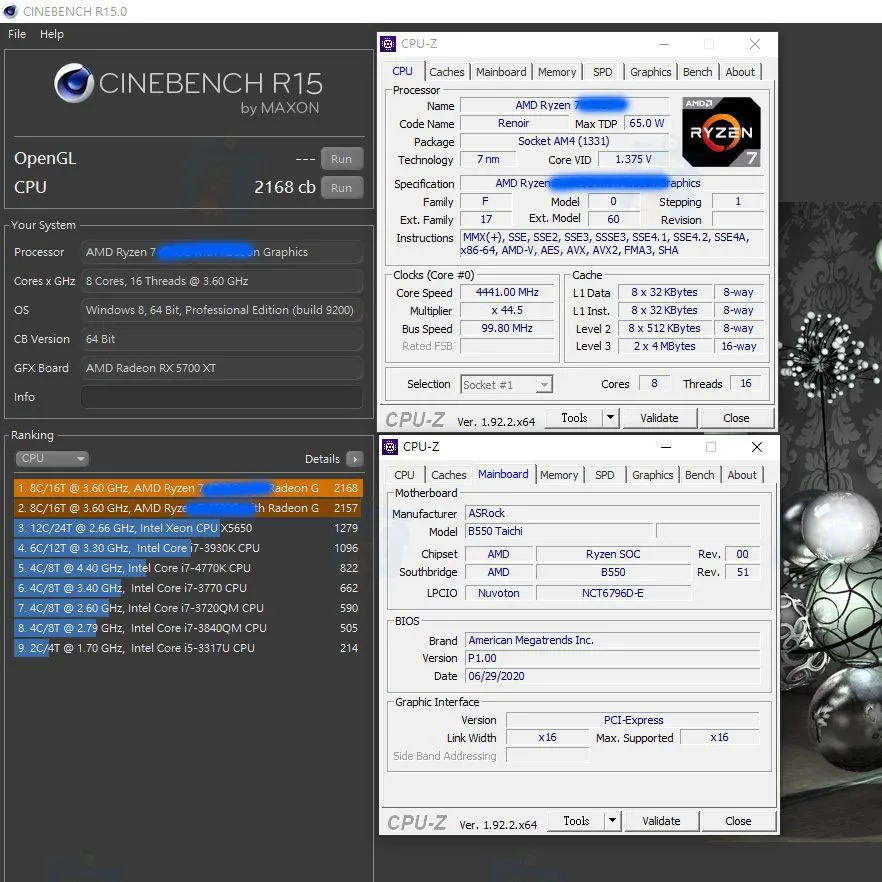
Task: Click the upper CPU-Z window title icon
Action: (x=388, y=44)
